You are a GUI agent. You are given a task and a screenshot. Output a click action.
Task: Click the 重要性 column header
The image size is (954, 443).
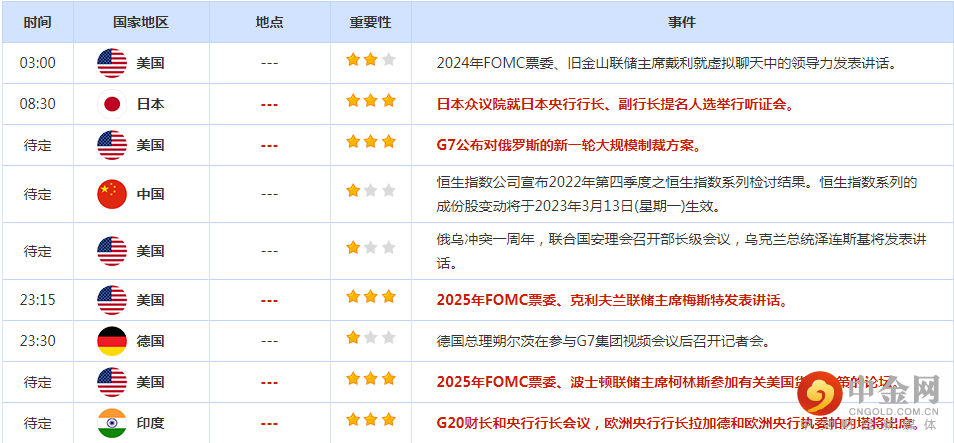click(x=370, y=22)
